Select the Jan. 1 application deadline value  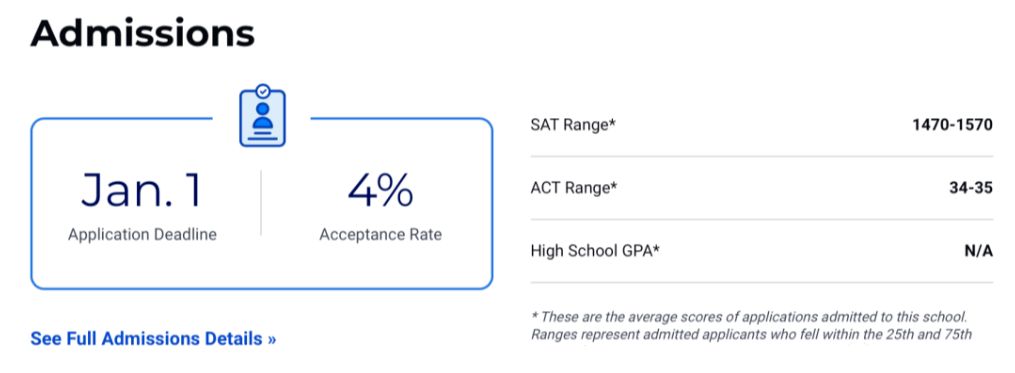(142, 190)
